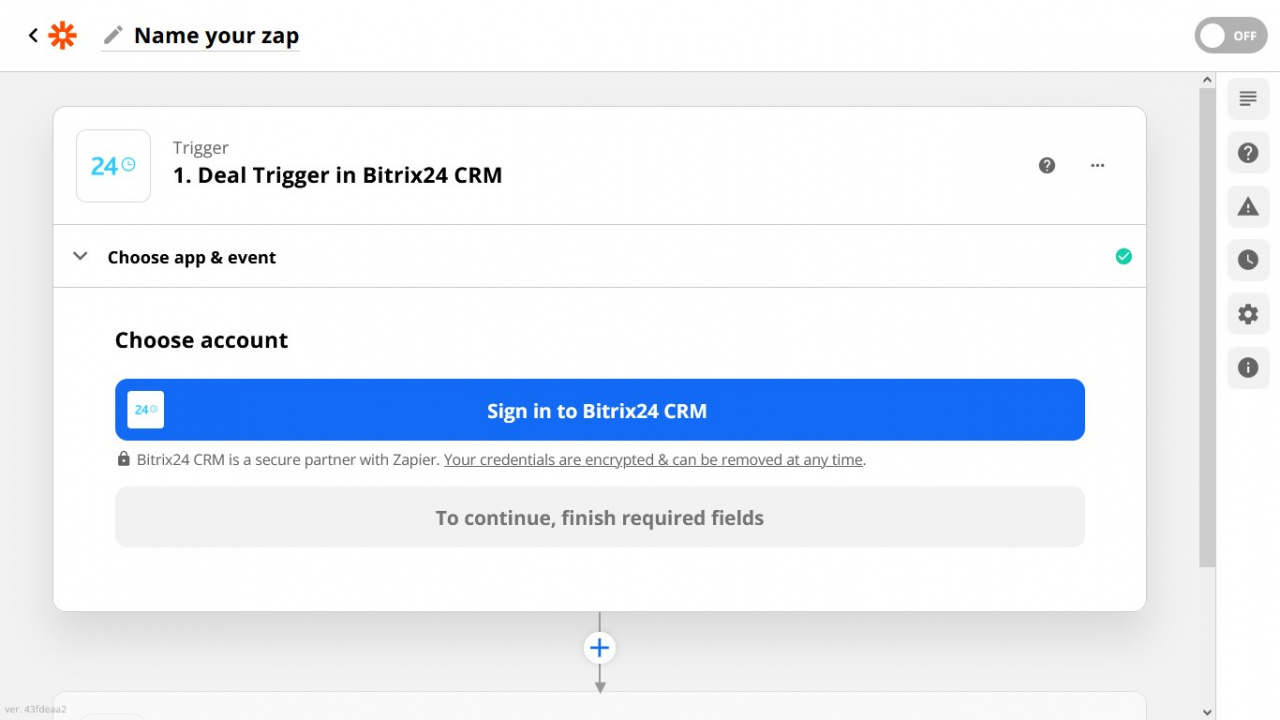The width and height of the screenshot is (1280, 720).
Task: Click 'To continue, finish required fields' button
Action: 600,517
